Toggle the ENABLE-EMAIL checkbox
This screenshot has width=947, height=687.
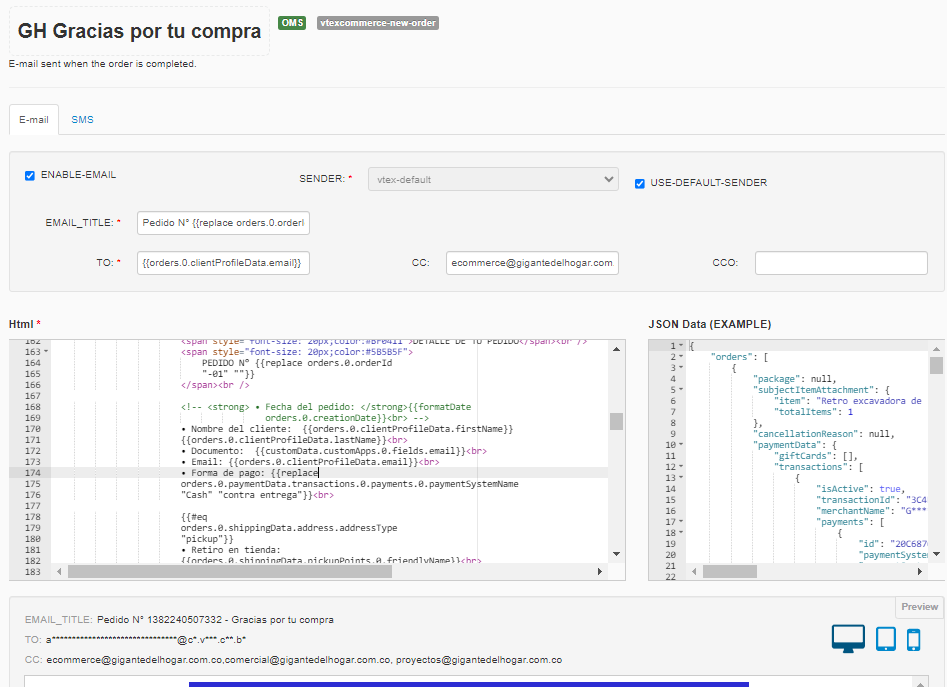pyautogui.click(x=30, y=175)
